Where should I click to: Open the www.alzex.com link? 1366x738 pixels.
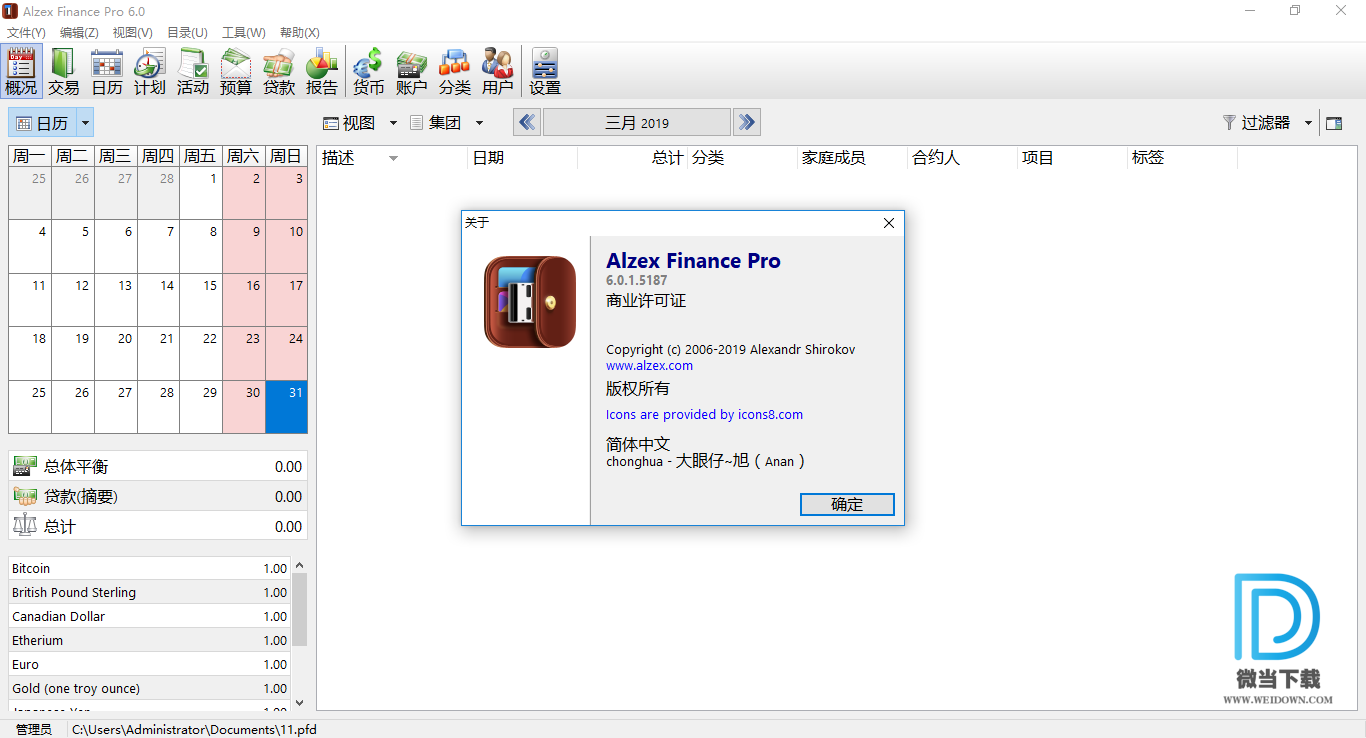click(649, 366)
